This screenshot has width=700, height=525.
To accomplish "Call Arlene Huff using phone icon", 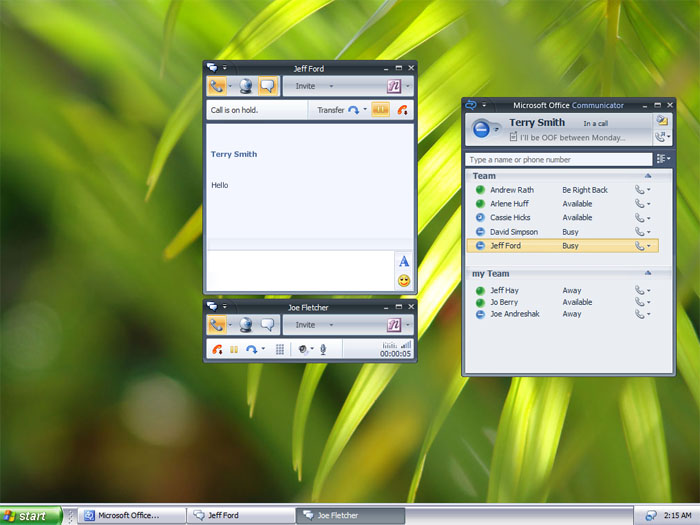I will pyautogui.click(x=640, y=204).
